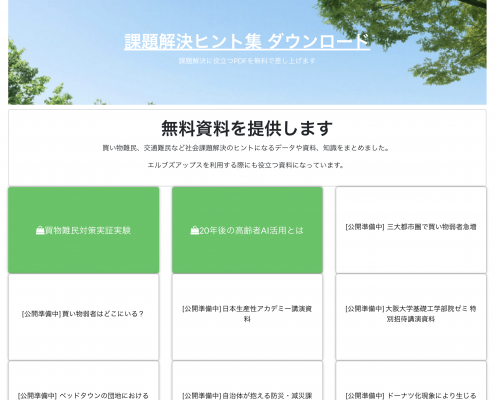Click the [公開準備中] 三大都市圏 label text
Image resolution: width=495 pixels, height=400 pixels.
click(x=411, y=227)
